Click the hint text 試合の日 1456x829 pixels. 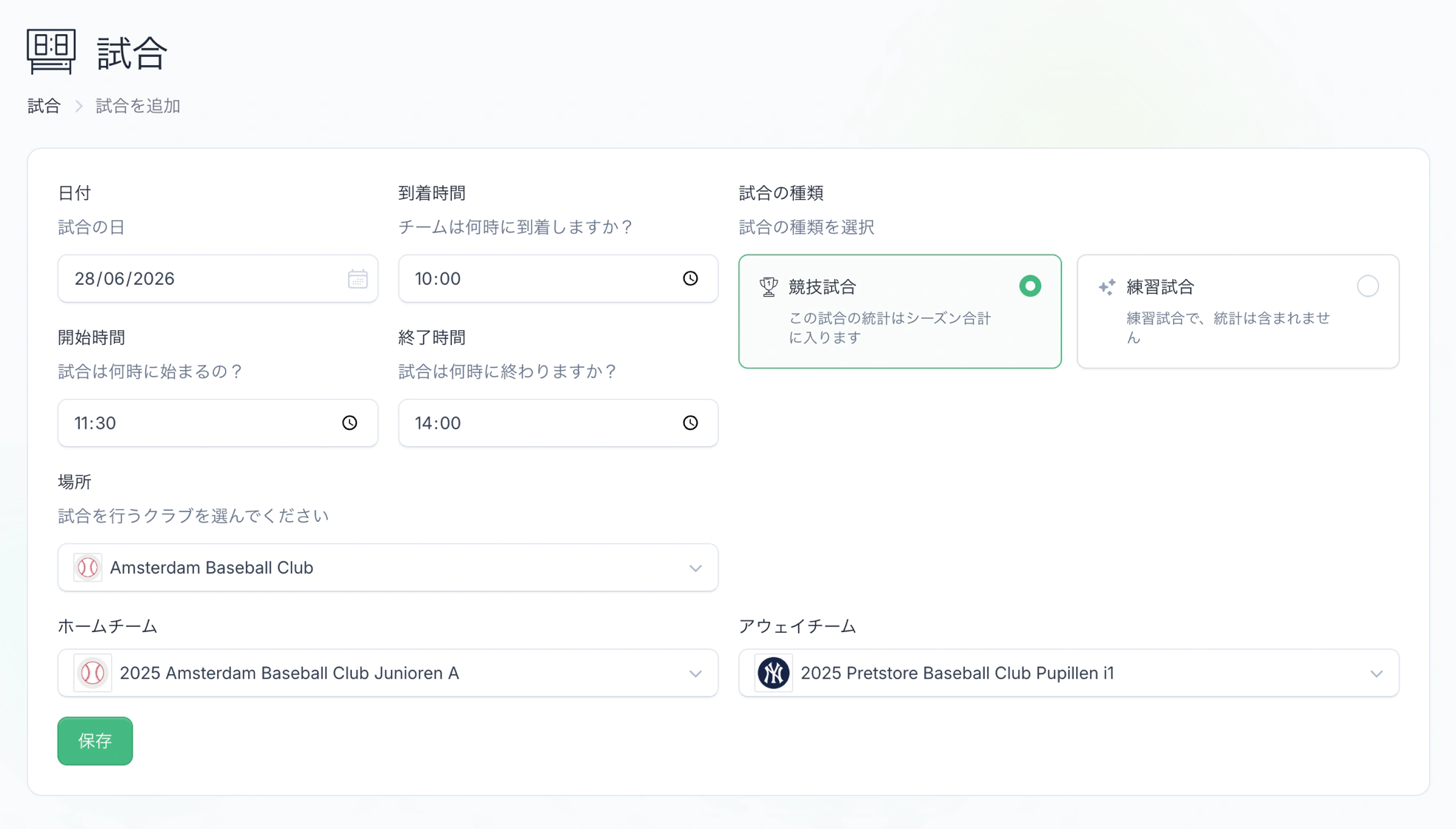(x=91, y=227)
